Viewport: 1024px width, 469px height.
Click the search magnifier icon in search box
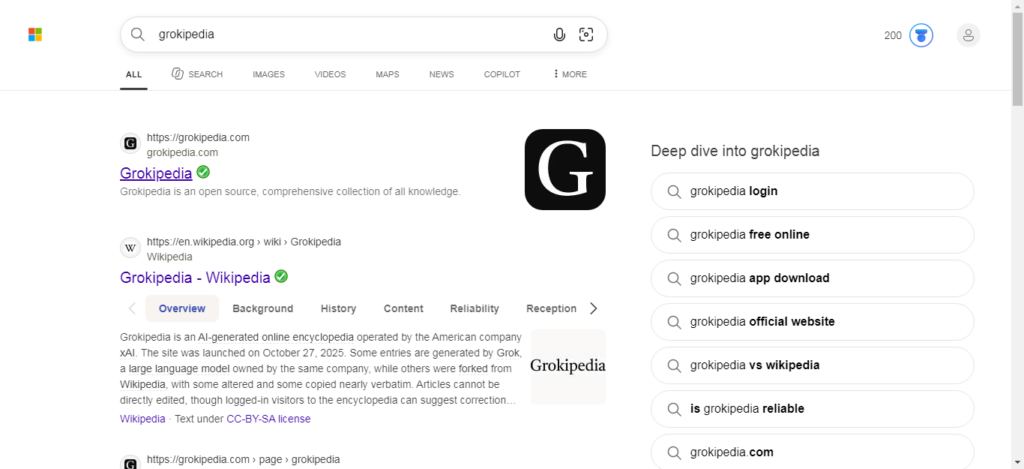point(137,35)
